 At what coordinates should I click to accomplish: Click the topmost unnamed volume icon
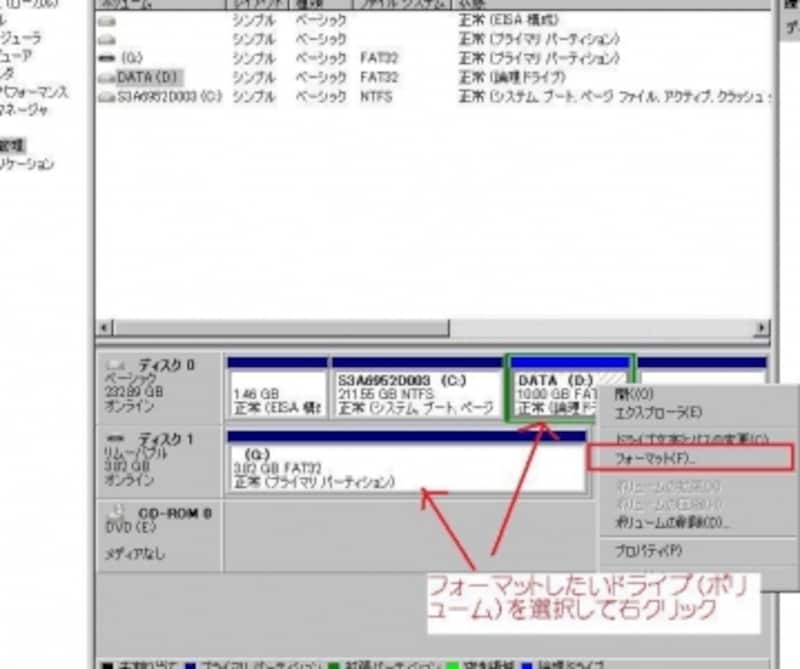point(107,18)
